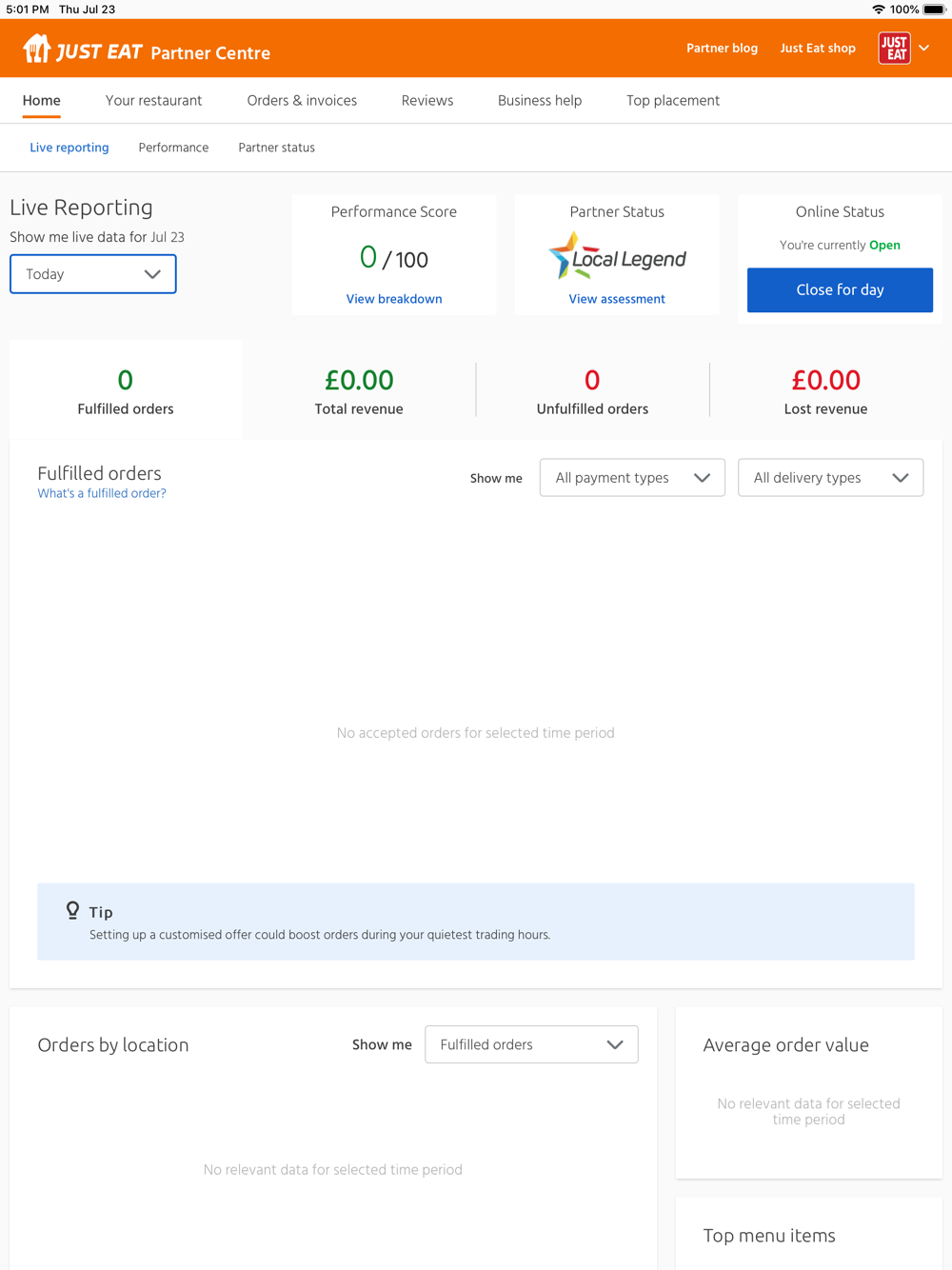Screen dimensions: 952x1270
Task: Tap the battery indicator icon
Action: coord(934,10)
